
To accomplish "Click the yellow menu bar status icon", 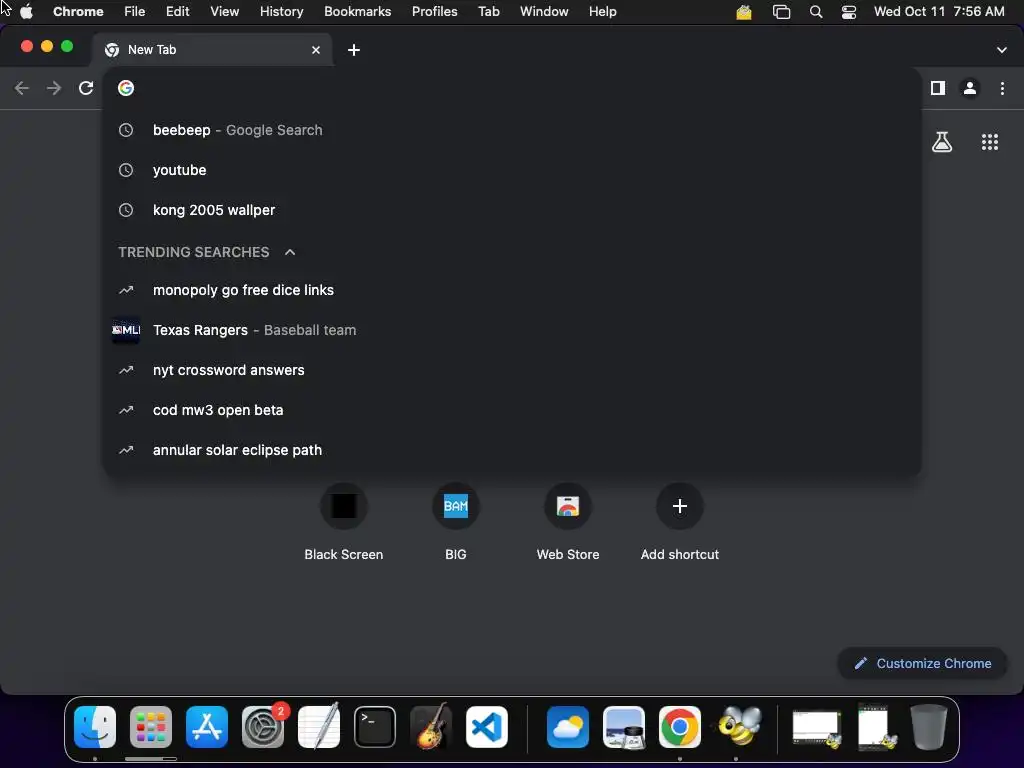I will click(744, 12).
